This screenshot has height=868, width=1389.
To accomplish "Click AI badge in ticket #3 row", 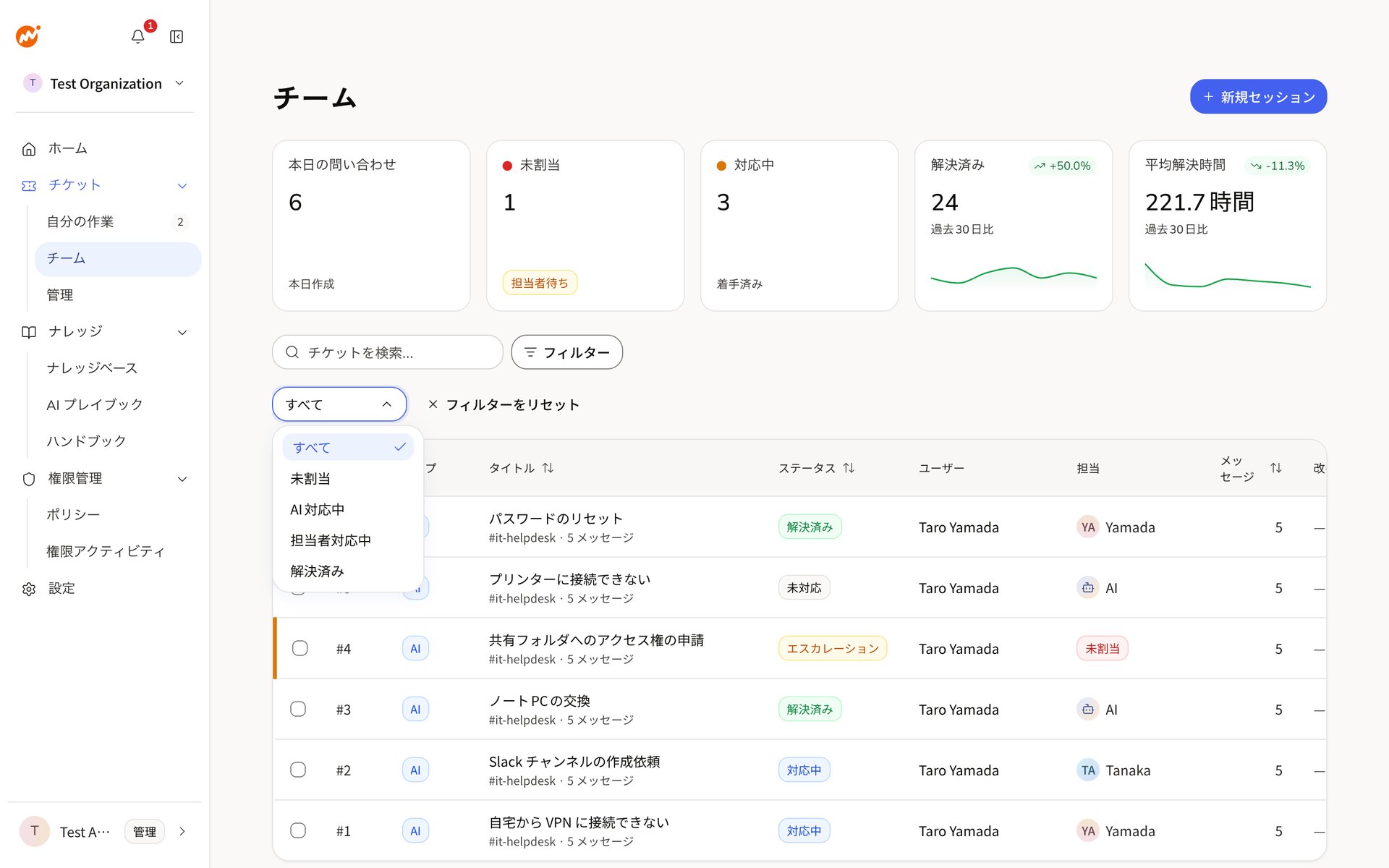I will [x=415, y=710].
